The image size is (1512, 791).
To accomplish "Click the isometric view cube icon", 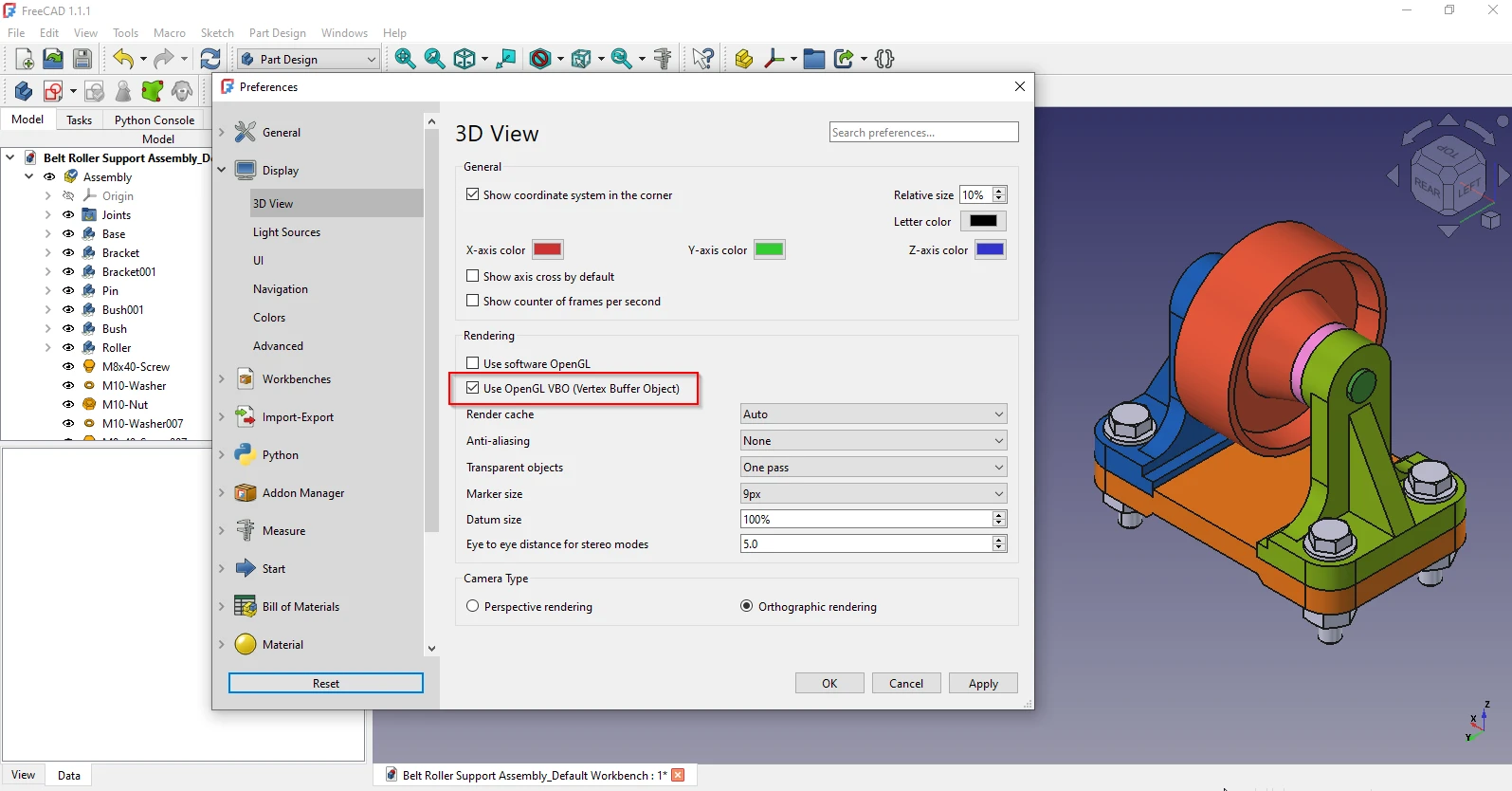I will coord(465,59).
